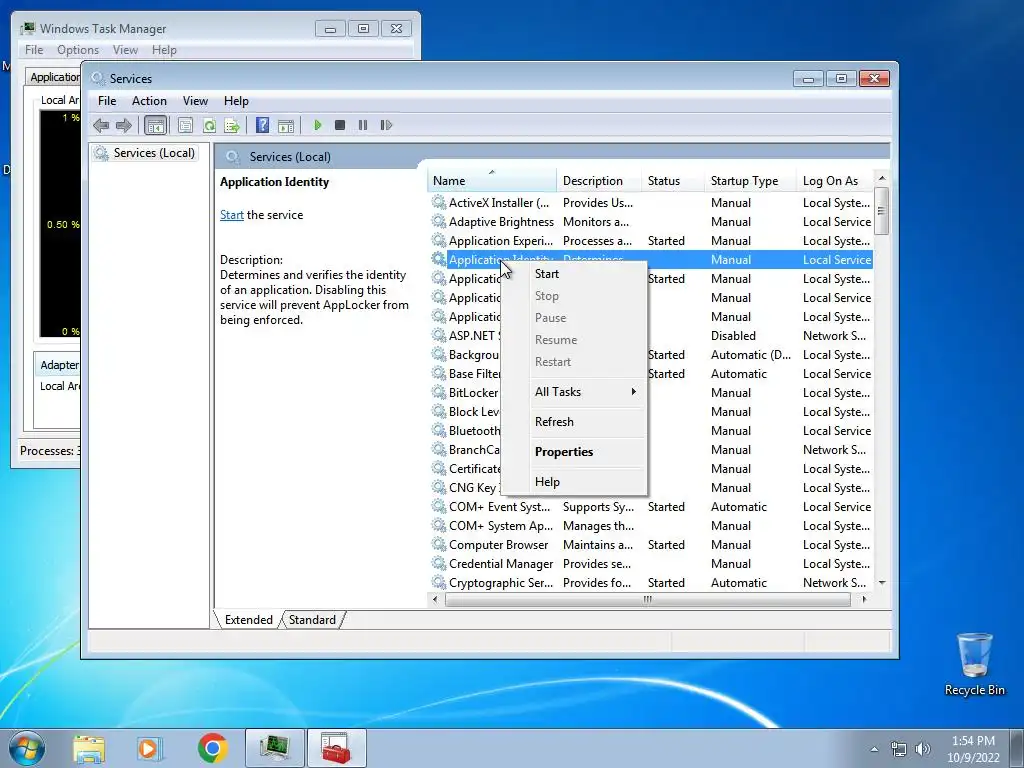
Task: Switch to the Extended tab
Action: coord(248,620)
